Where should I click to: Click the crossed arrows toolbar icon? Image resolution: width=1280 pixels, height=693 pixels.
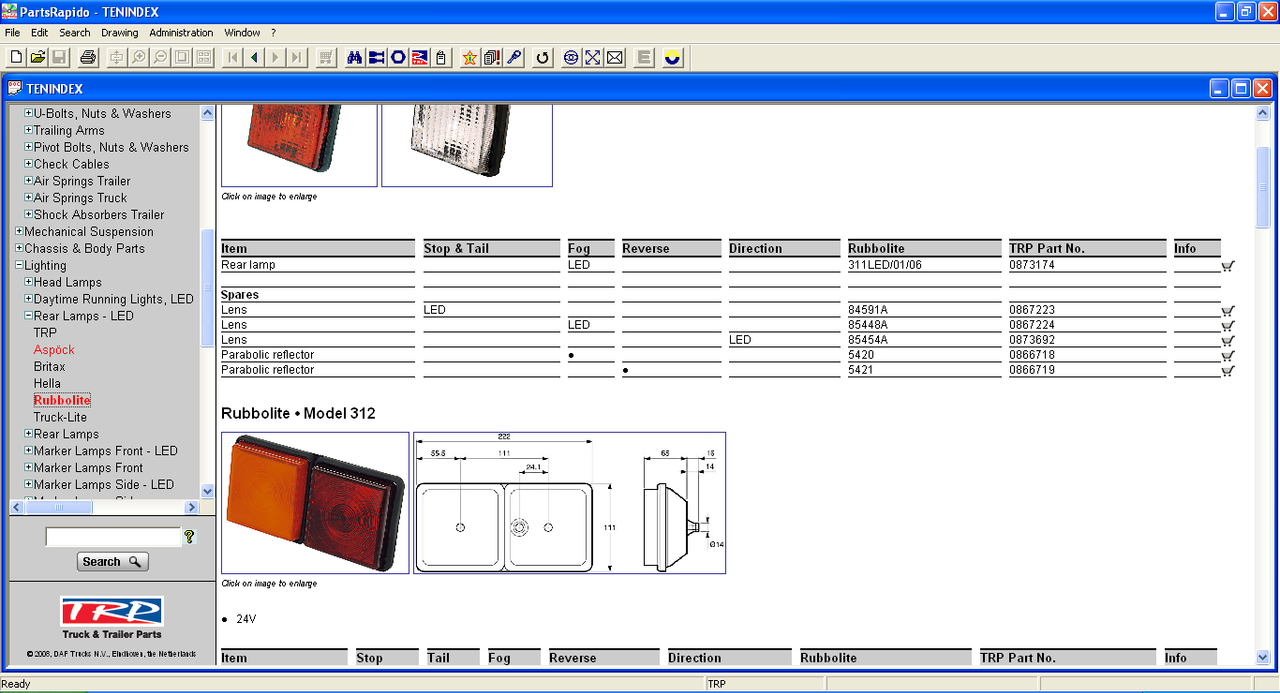point(592,58)
